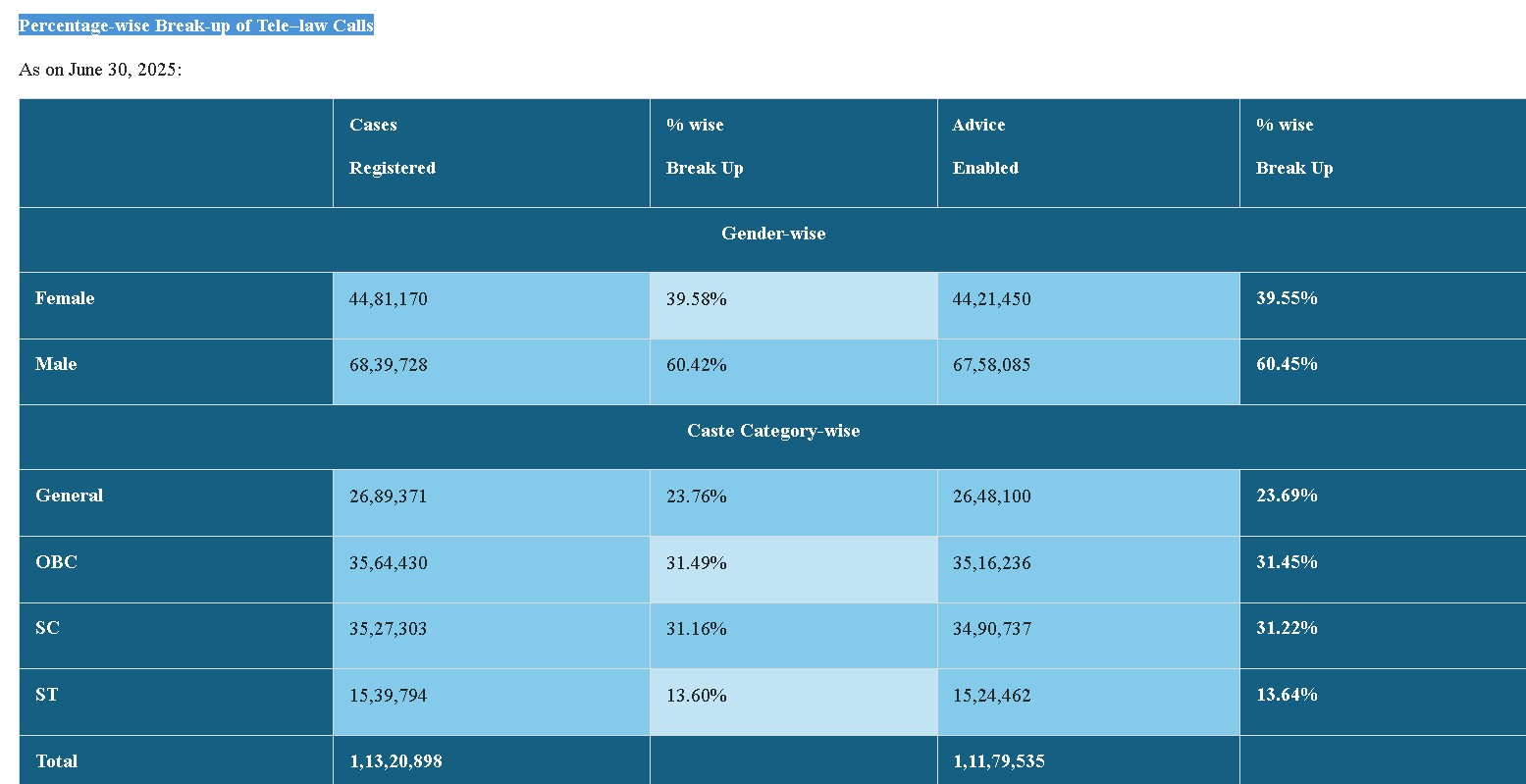Select the 13.60% ST percentage cell
The image size is (1526, 784).
click(697, 696)
